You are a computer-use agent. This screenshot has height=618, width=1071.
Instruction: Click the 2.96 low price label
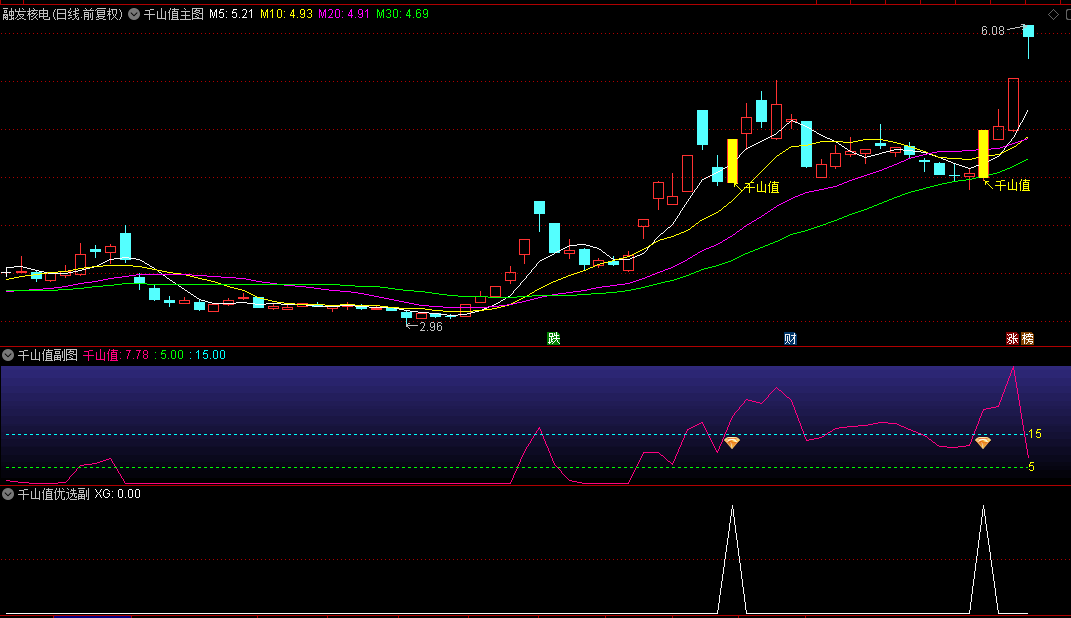[x=430, y=327]
